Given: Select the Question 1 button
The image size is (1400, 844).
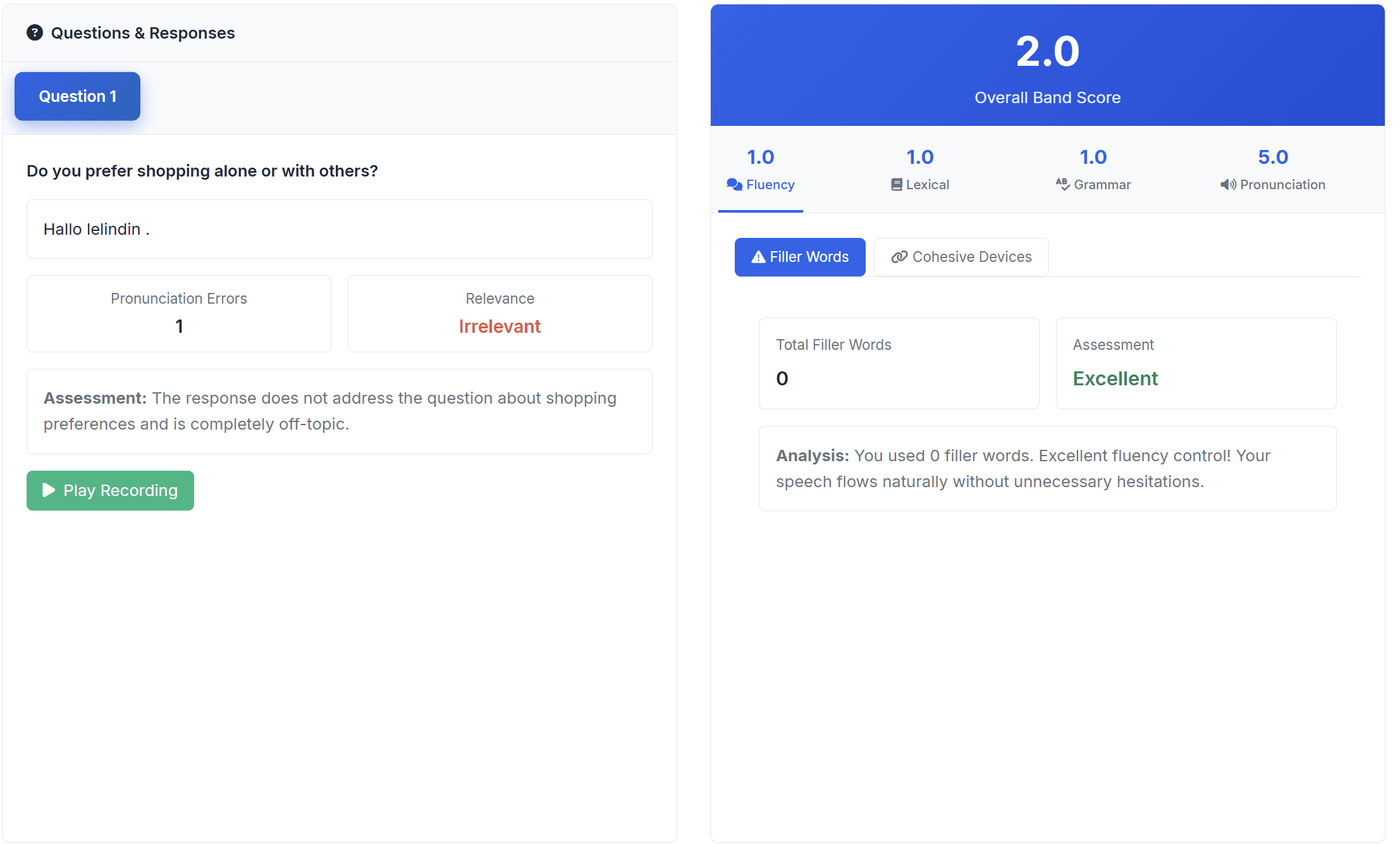Looking at the screenshot, I should pyautogui.click(x=77, y=96).
